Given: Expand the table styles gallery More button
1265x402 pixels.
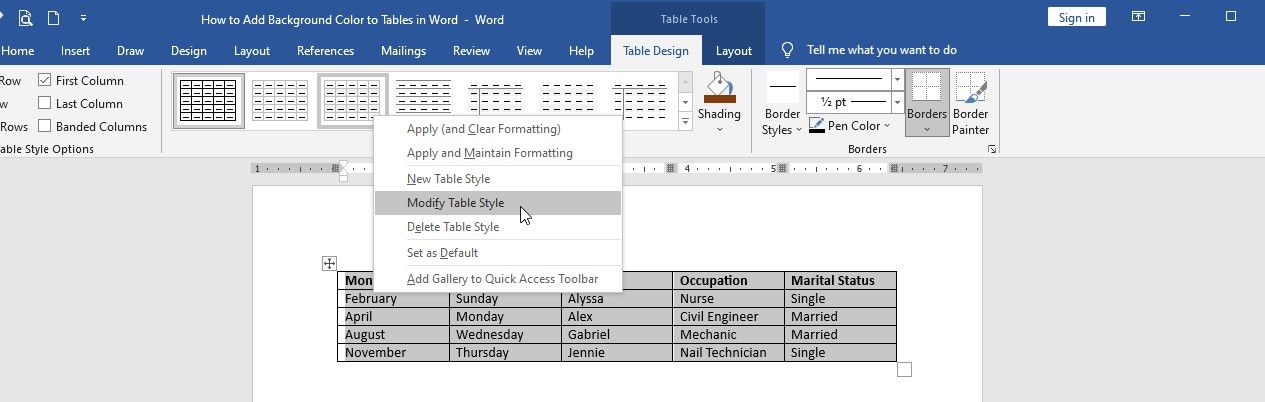Looking at the screenshot, I should pos(685,122).
